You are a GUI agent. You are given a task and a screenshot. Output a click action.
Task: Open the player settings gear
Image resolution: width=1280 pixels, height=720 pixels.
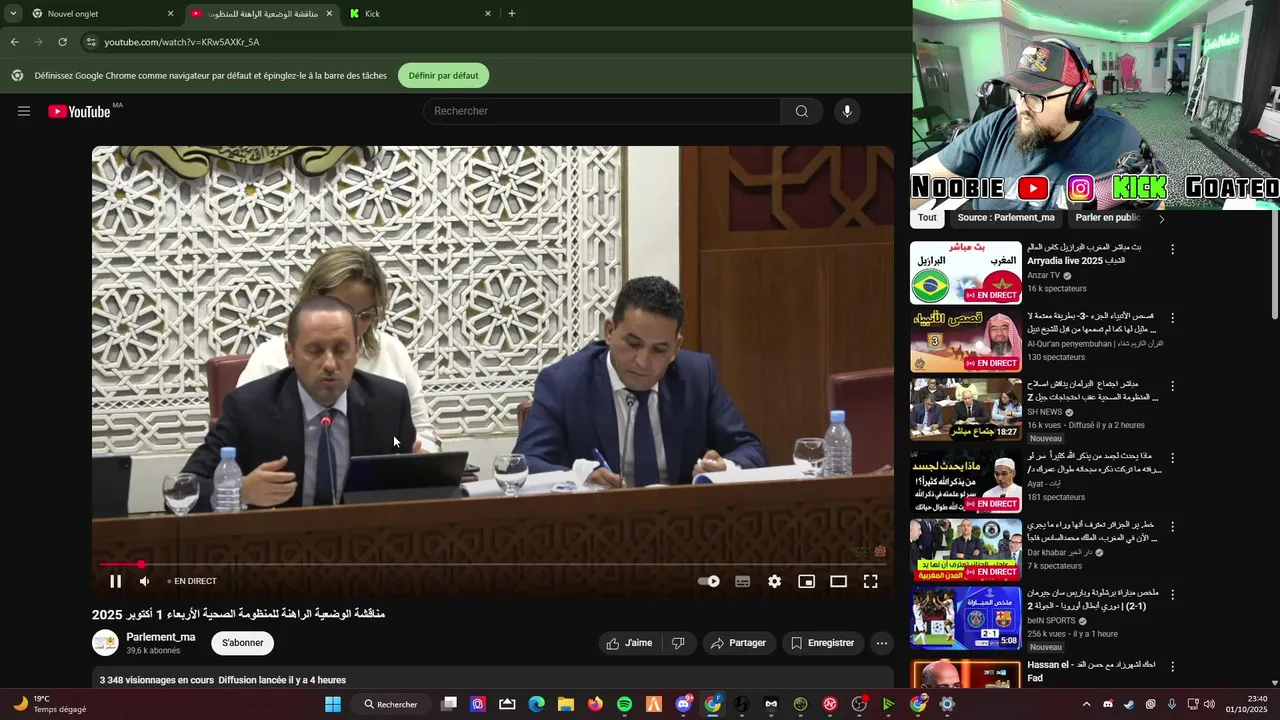coord(774,581)
